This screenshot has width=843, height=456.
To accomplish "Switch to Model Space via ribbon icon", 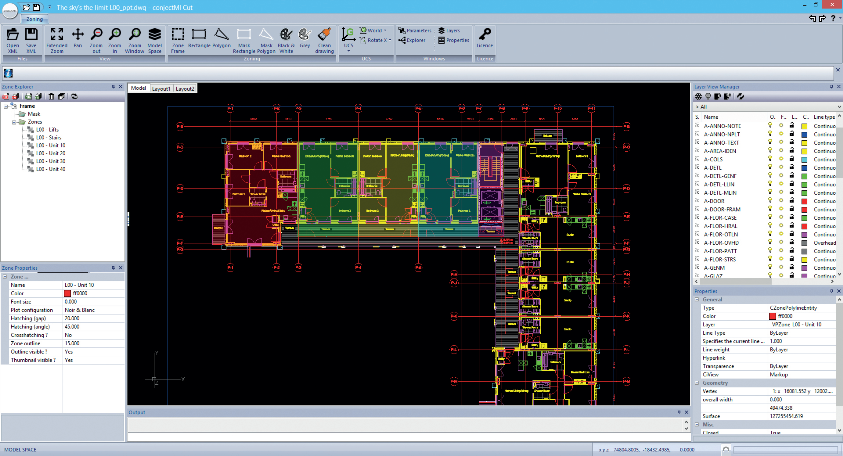I will [x=155, y=40].
